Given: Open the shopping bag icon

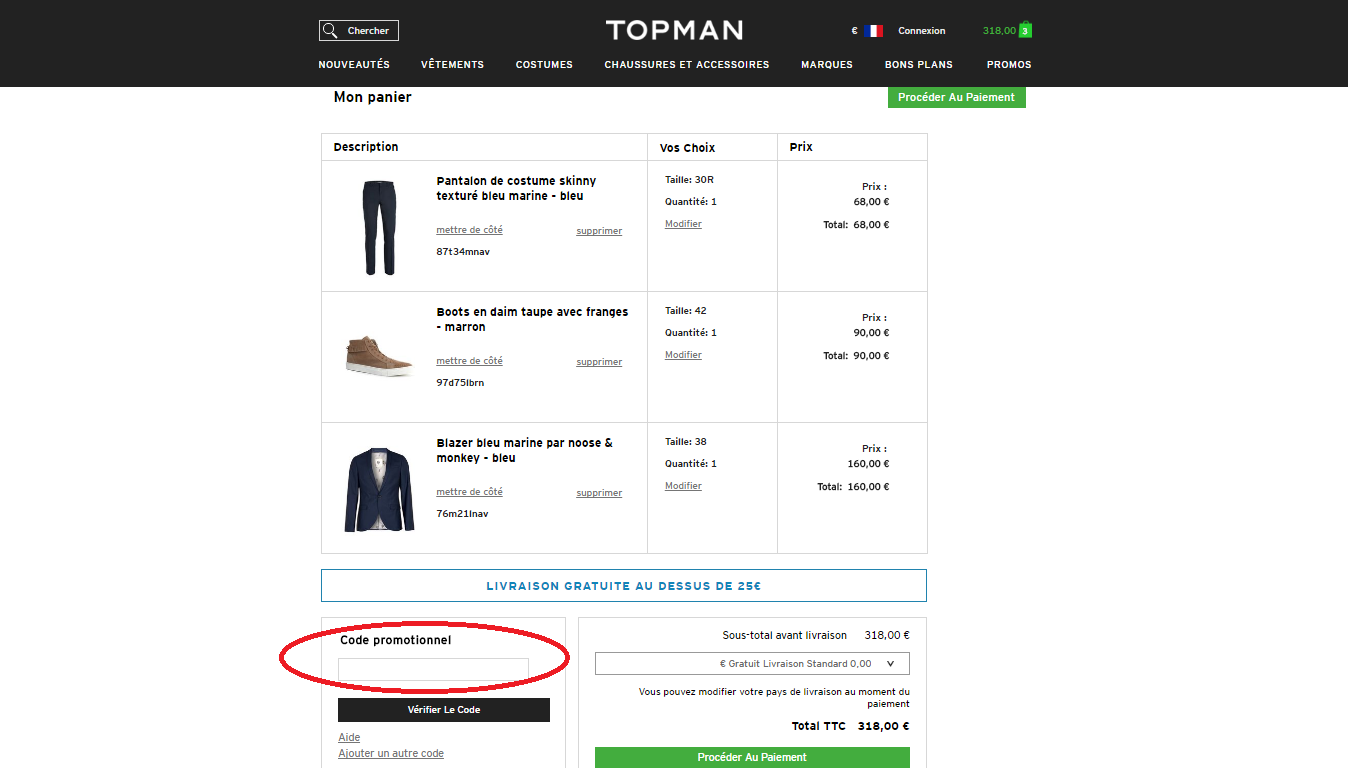Looking at the screenshot, I should 1025,30.
